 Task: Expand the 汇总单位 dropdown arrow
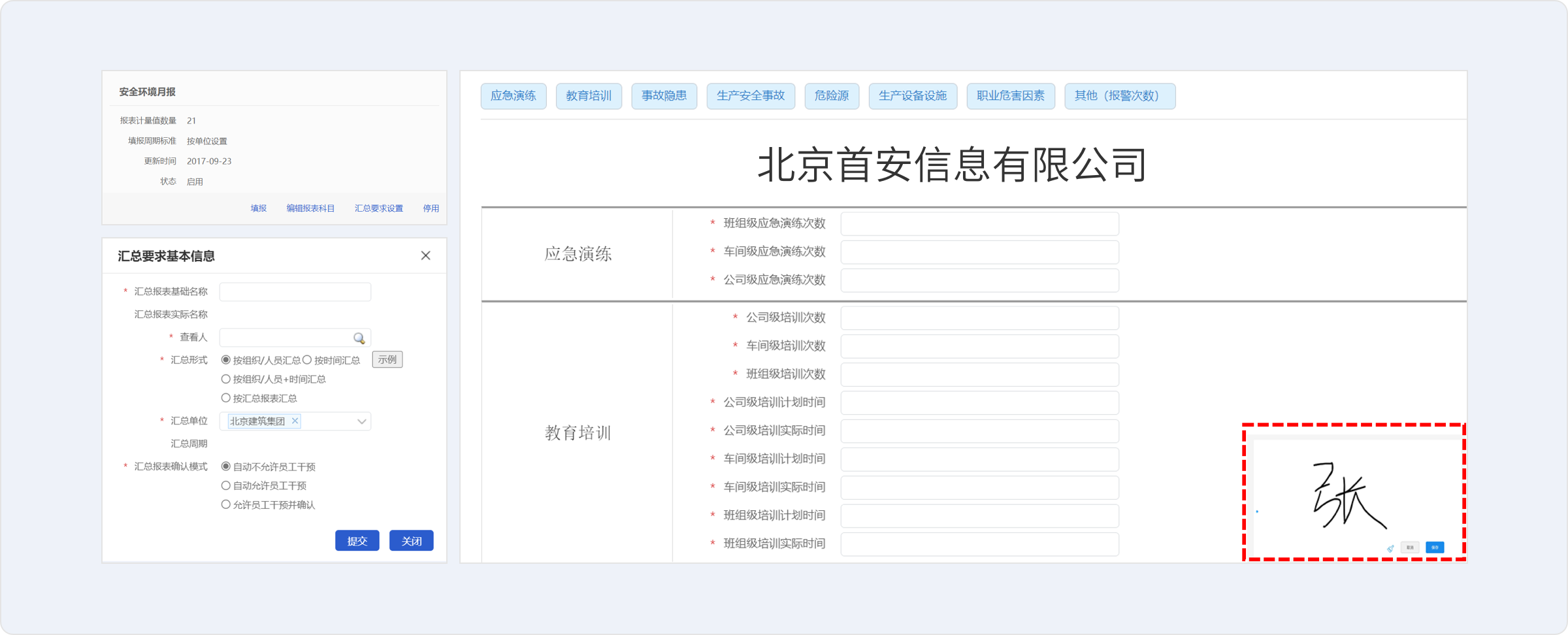361,421
